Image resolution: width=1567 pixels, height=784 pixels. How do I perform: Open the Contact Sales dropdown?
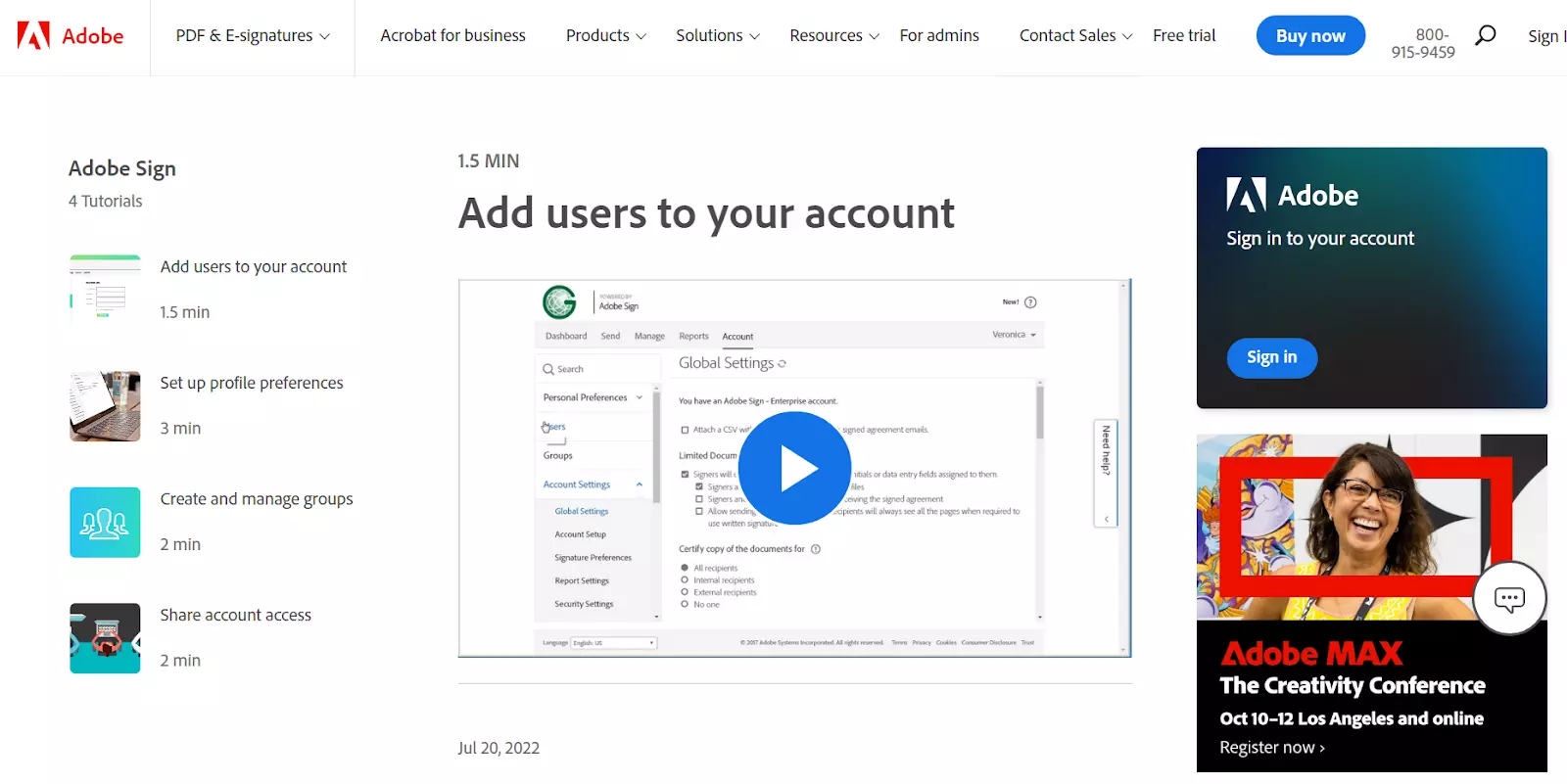(x=1074, y=36)
